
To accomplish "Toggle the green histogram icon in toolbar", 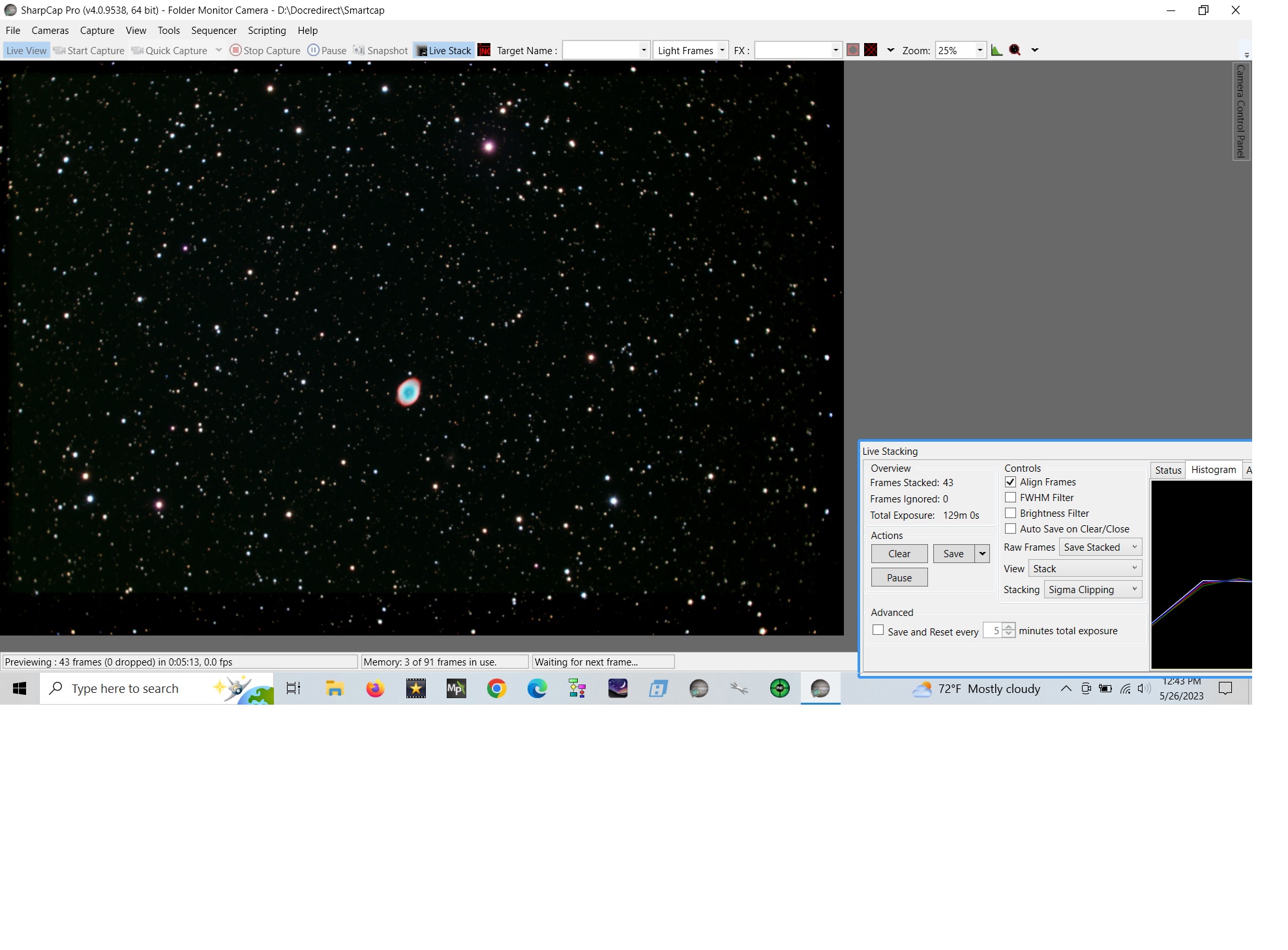I will pyautogui.click(x=996, y=50).
